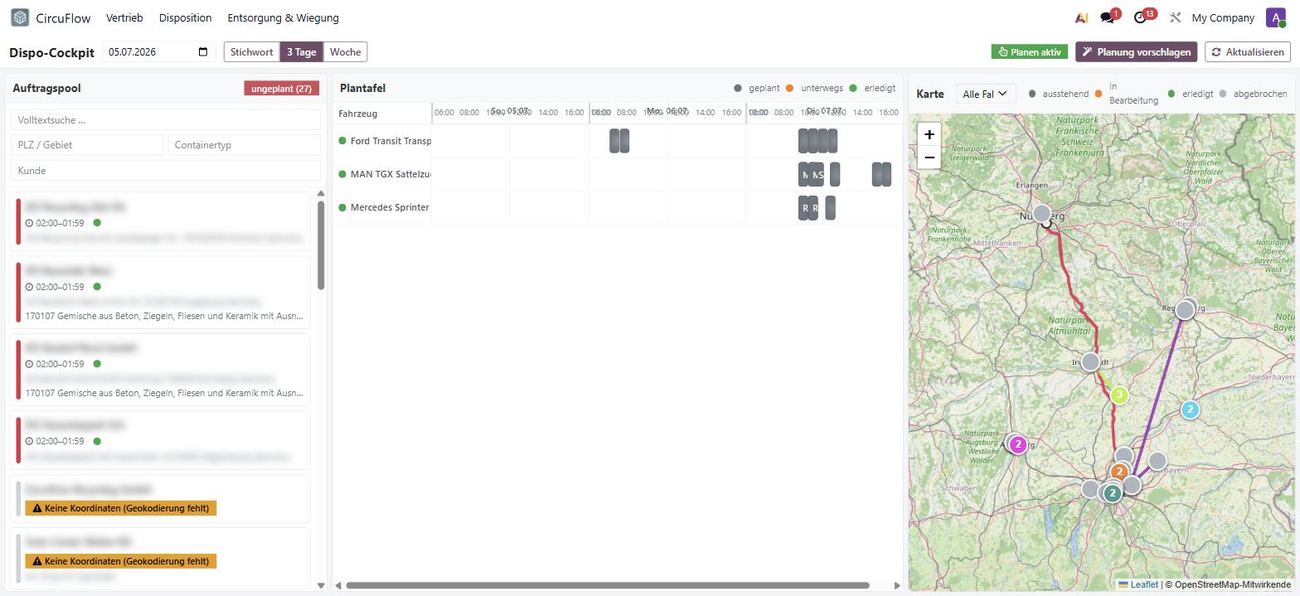1300x596 pixels.
Task: Click the MAN TGX Sattelzug vehicle label
Action: tap(391, 174)
